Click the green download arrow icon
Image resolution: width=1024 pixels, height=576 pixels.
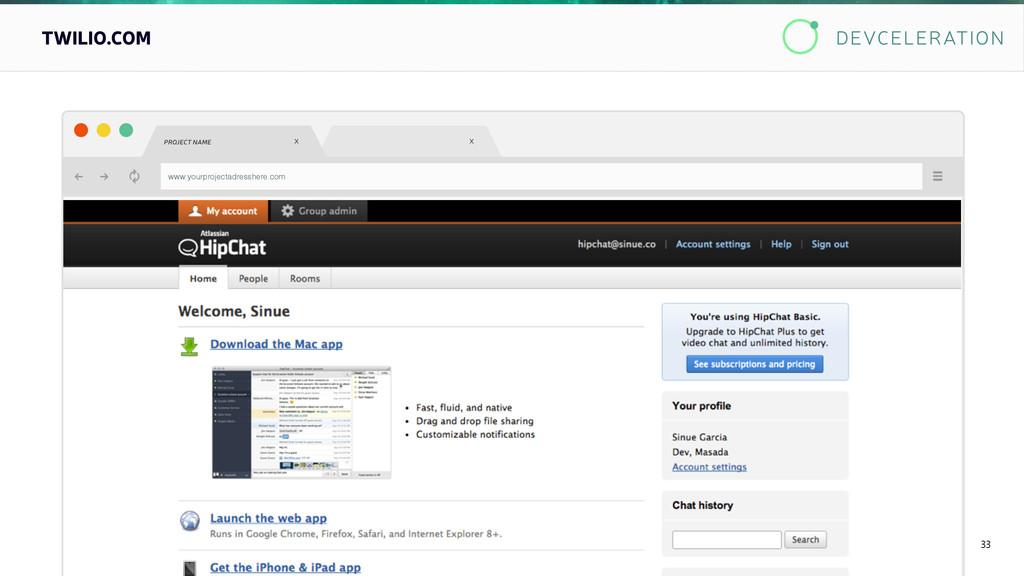[189, 346]
